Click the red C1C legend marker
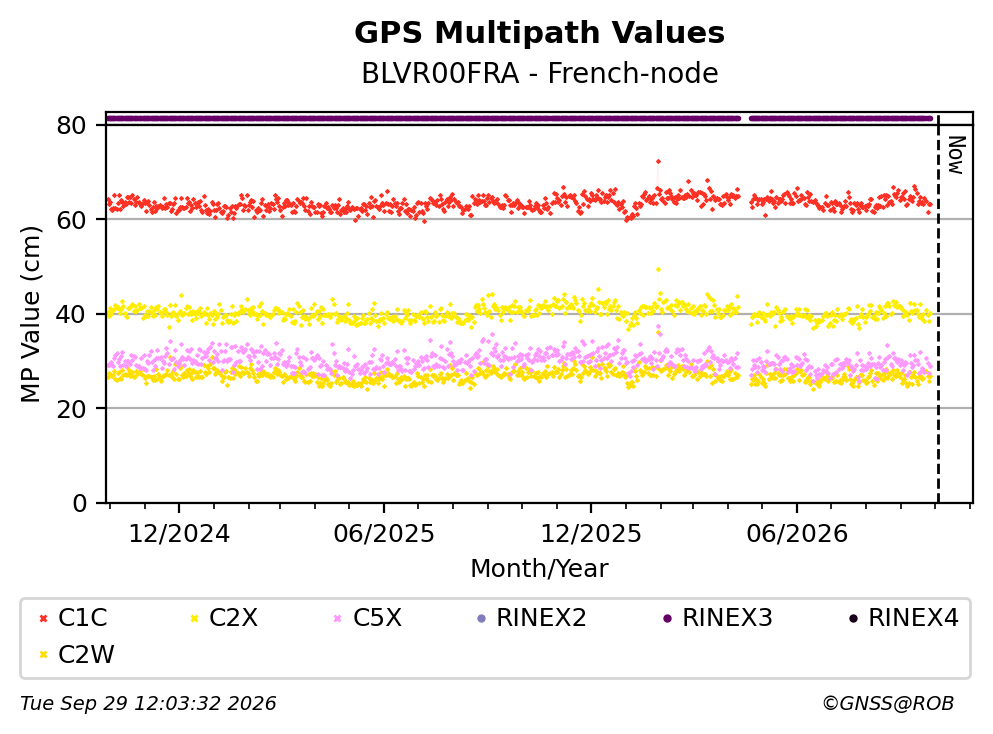993x734 pixels. [x=43, y=618]
